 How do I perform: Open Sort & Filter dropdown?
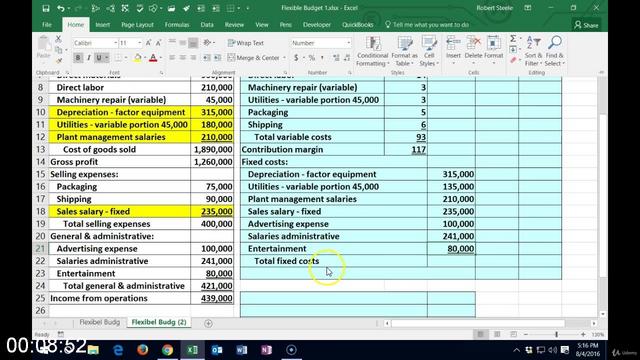pos(533,51)
